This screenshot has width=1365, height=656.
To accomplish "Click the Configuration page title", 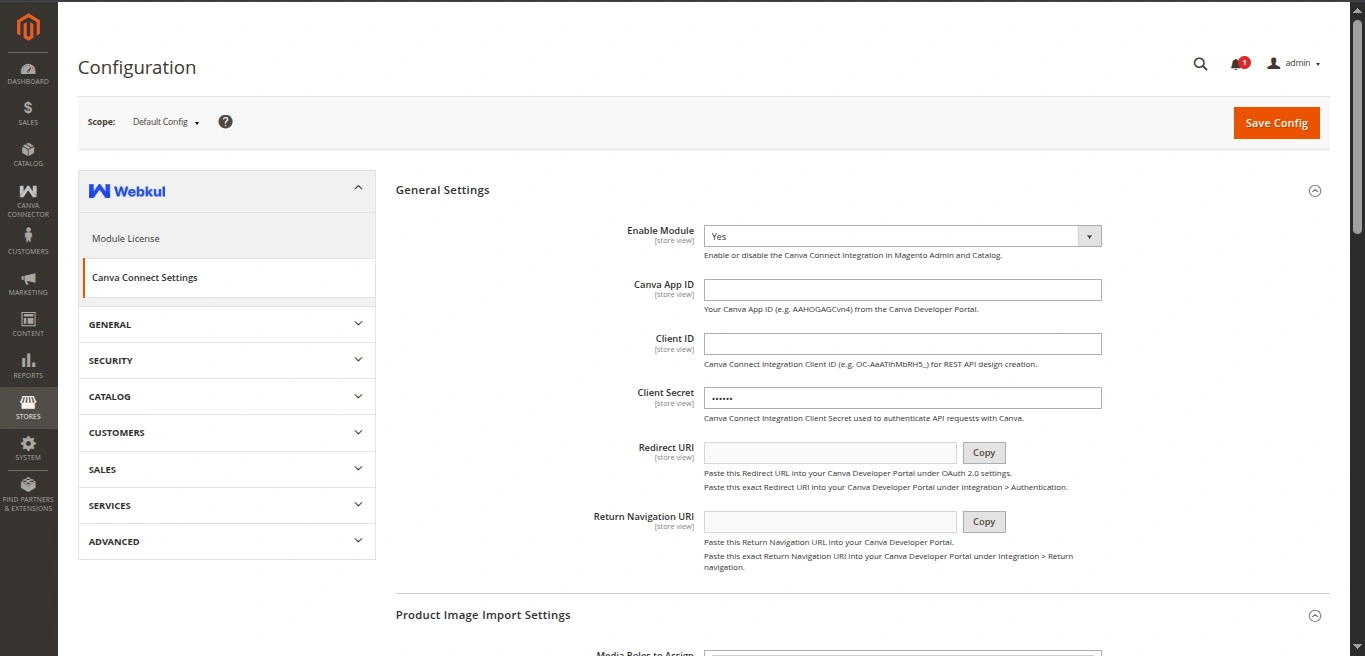I will 137,68.
